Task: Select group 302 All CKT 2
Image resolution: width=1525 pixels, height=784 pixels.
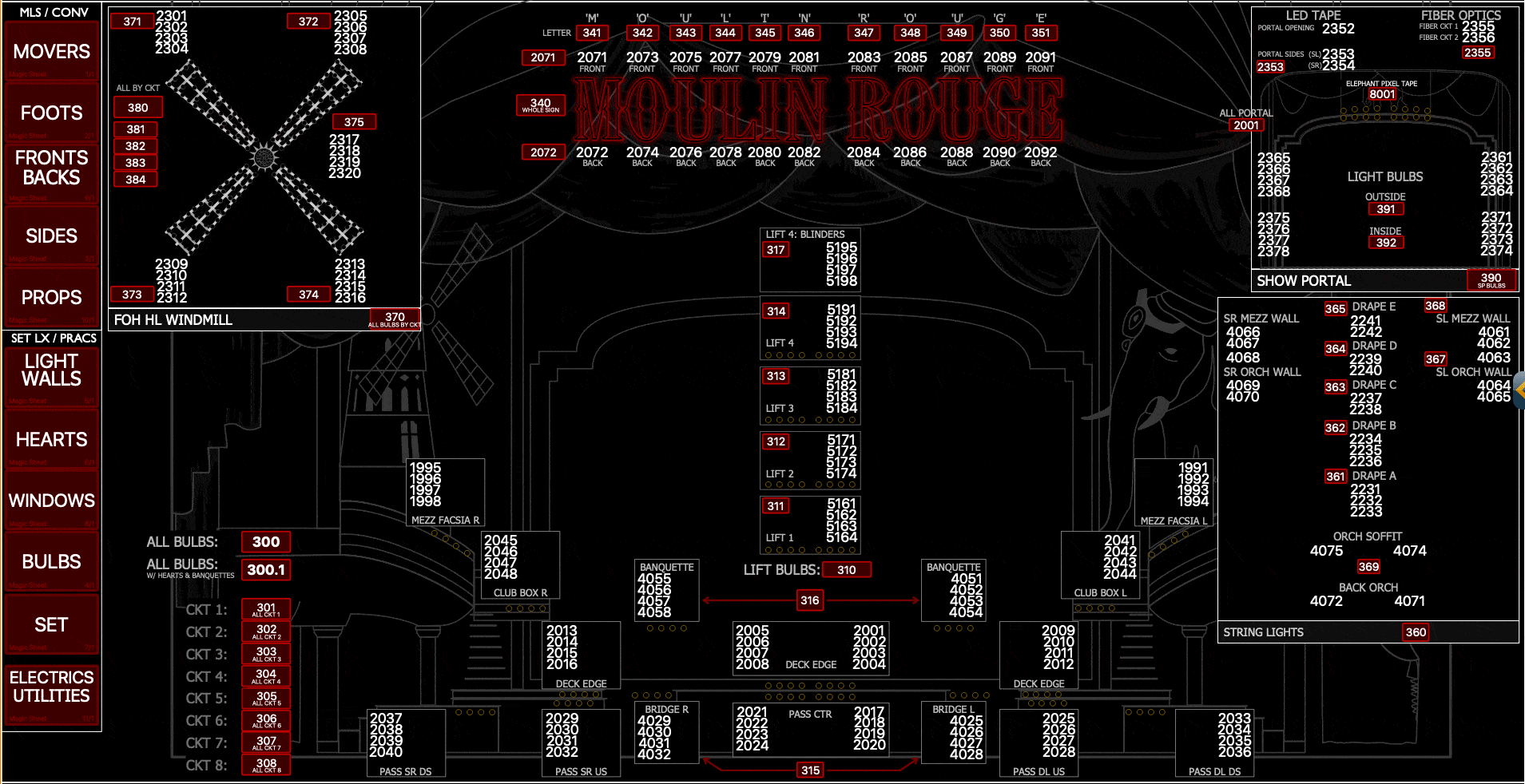Action: click(x=266, y=632)
